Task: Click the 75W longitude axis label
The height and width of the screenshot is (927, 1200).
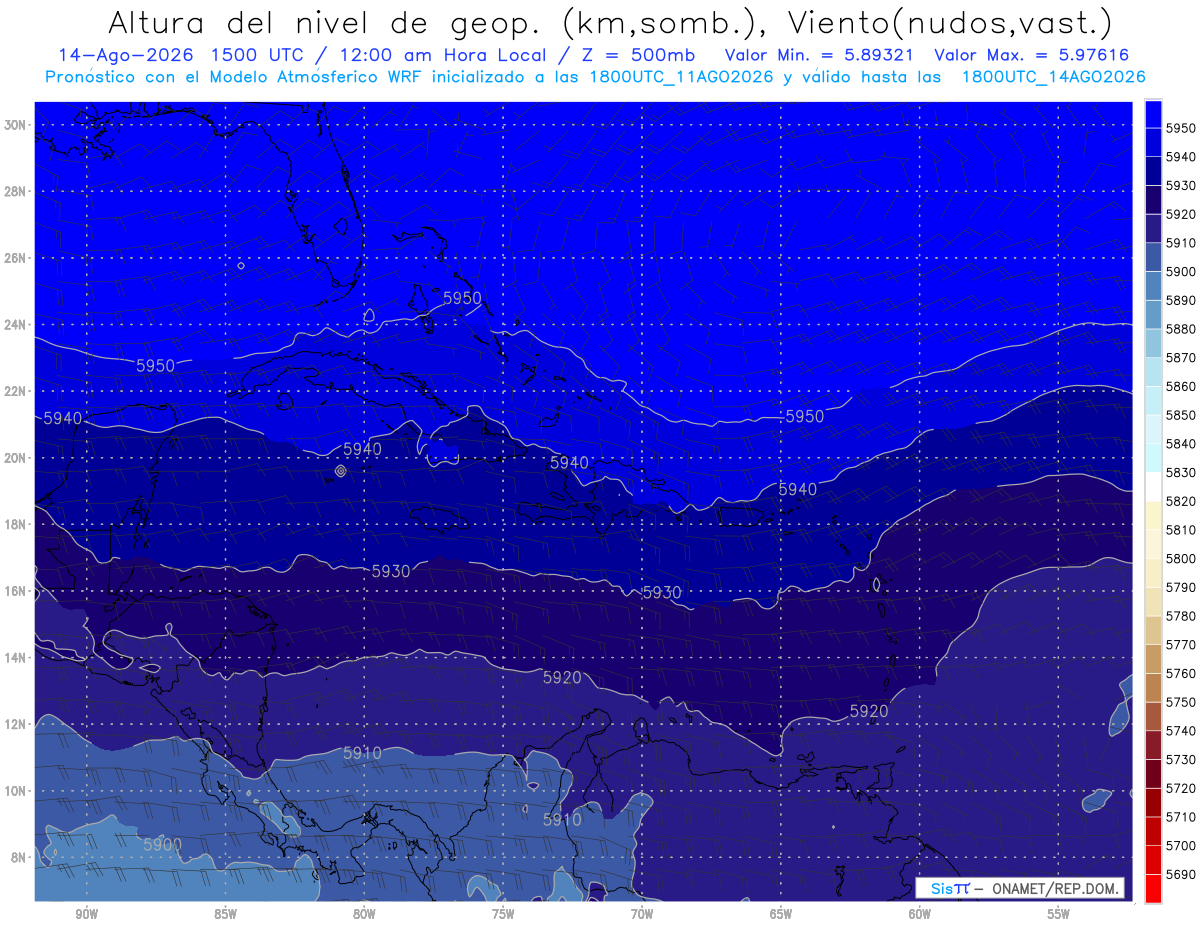Action: tap(503, 914)
